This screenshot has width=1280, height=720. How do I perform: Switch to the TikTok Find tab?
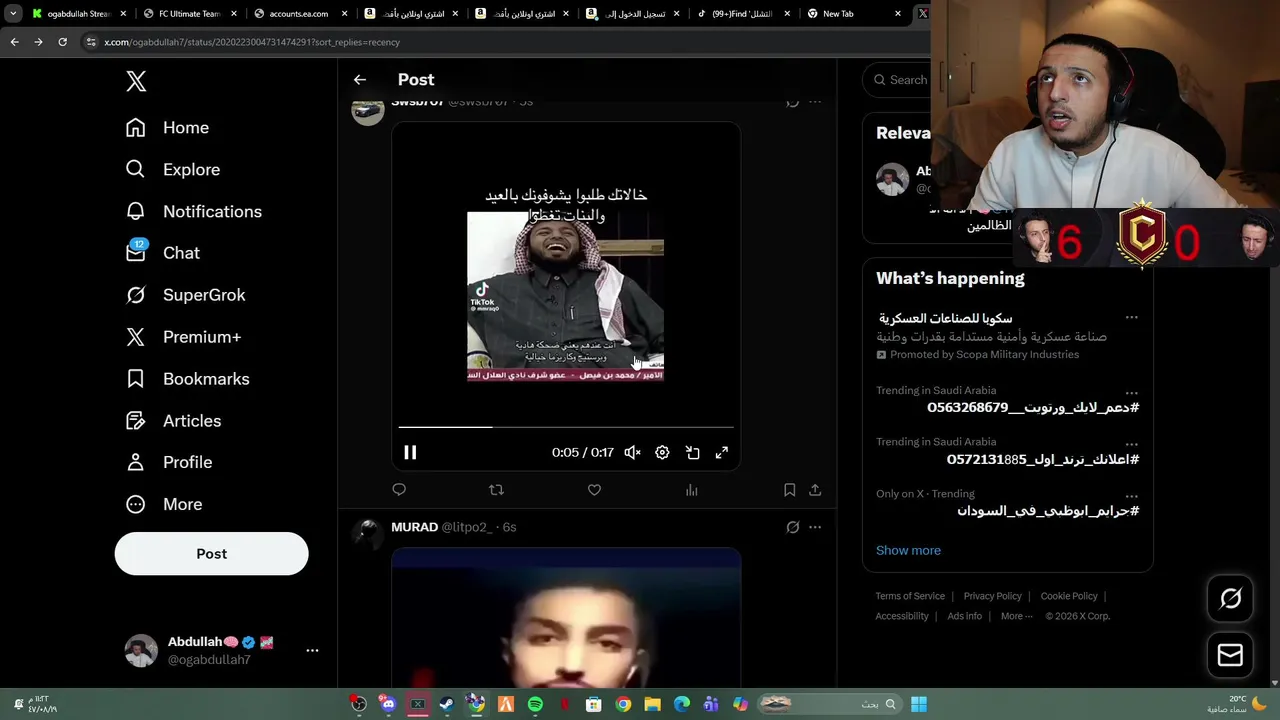pyautogui.click(x=742, y=14)
